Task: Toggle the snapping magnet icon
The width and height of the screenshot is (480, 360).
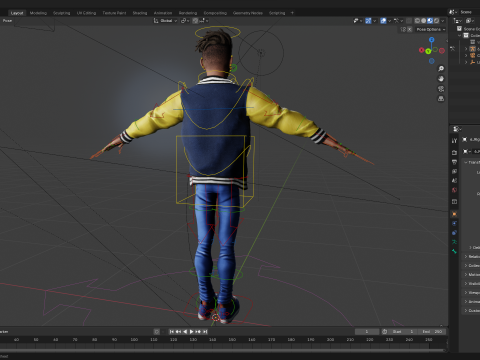Action: (x=195, y=21)
